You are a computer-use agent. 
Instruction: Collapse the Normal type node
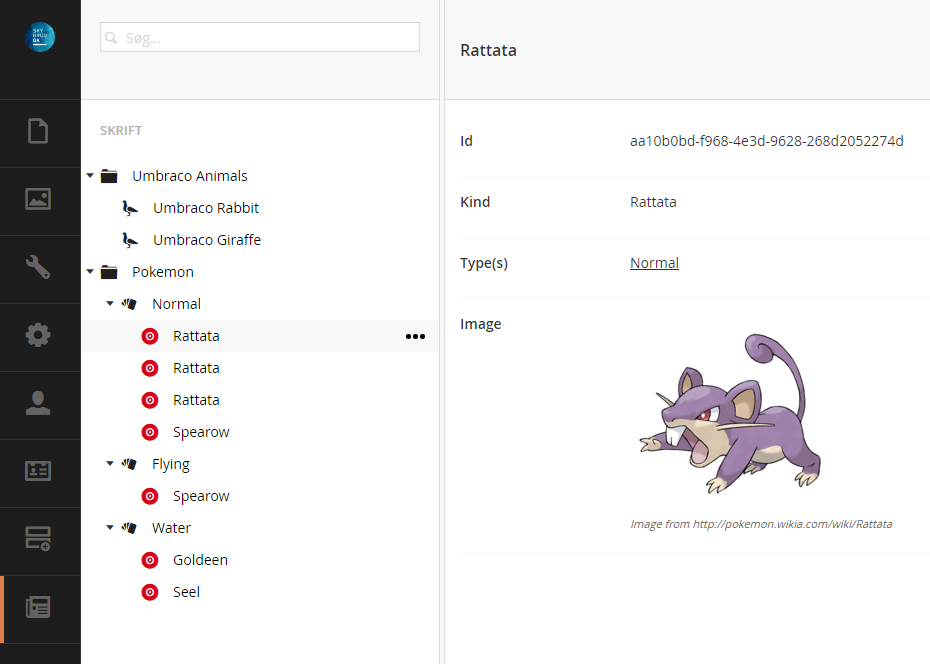(x=110, y=304)
